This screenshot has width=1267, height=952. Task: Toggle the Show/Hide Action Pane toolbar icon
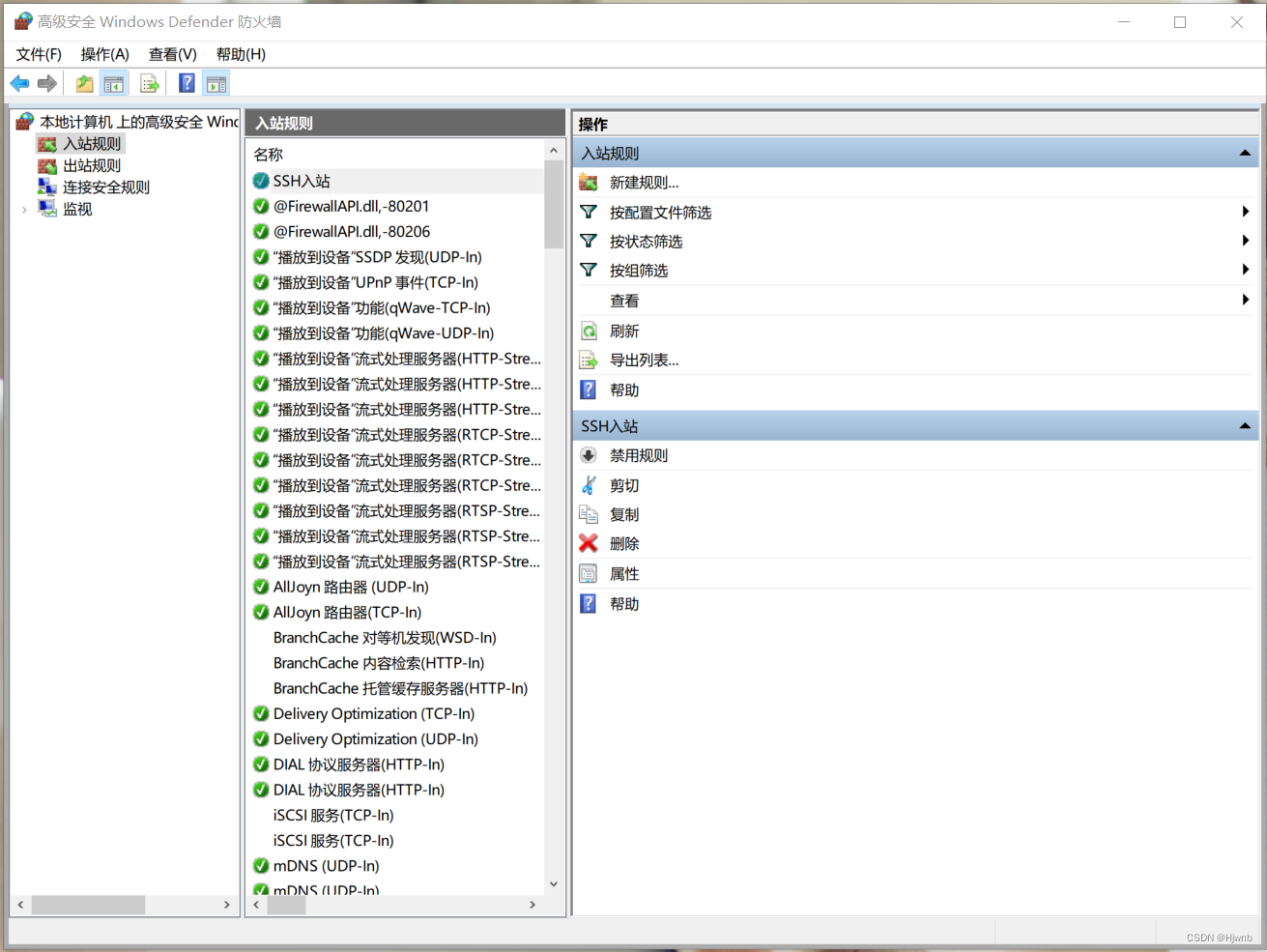pyautogui.click(x=216, y=84)
